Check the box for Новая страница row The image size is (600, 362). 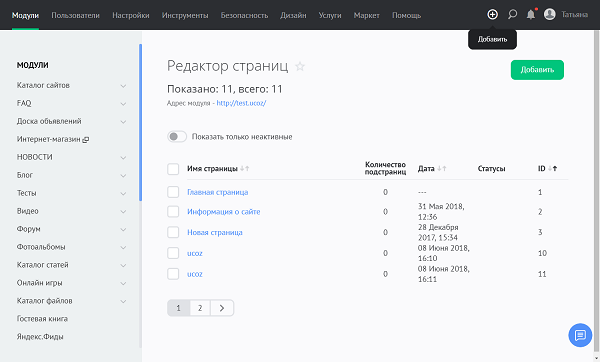(173, 232)
